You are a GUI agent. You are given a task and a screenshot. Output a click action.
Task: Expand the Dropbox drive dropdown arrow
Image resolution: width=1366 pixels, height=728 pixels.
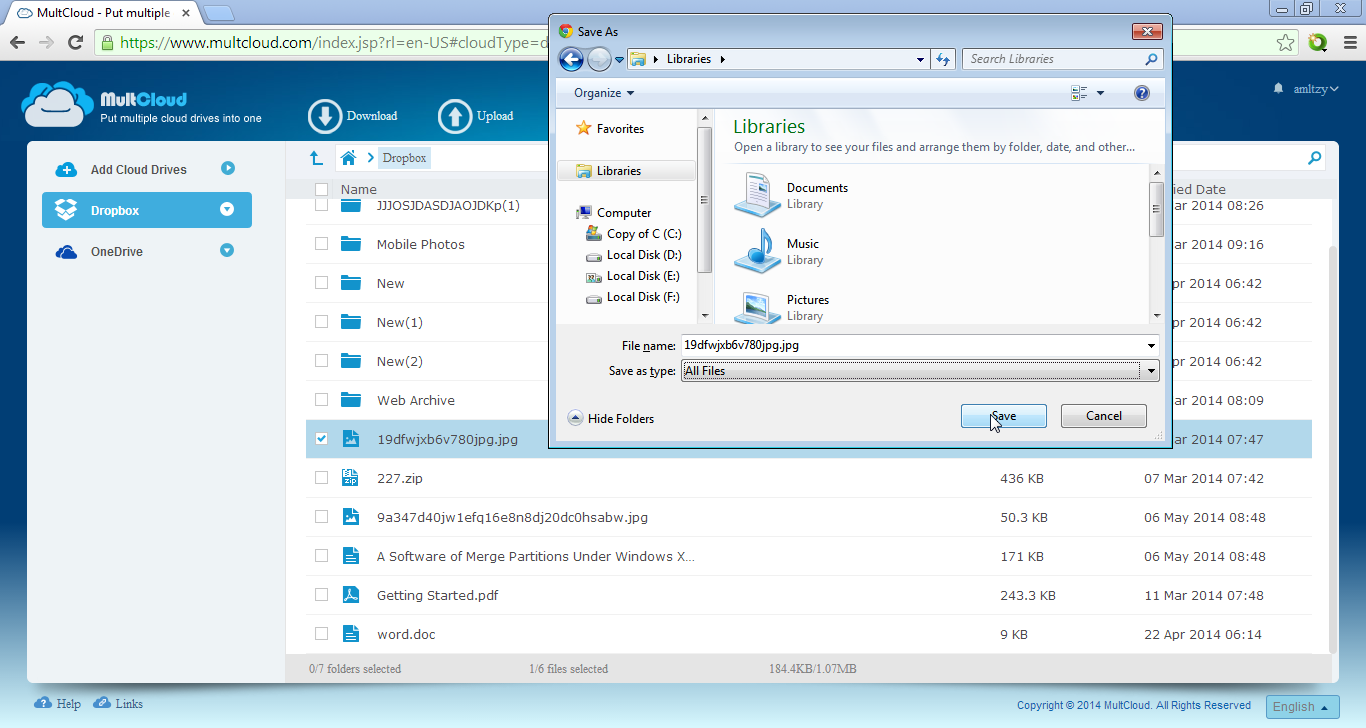click(227, 210)
